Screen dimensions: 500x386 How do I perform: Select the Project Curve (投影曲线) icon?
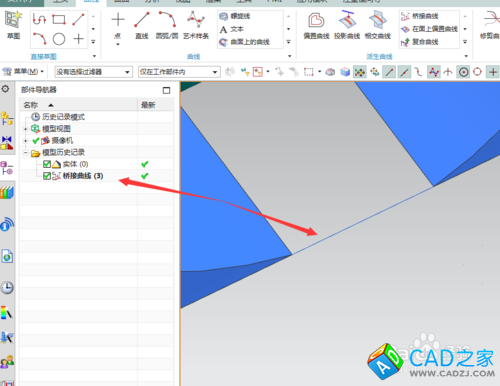347,26
